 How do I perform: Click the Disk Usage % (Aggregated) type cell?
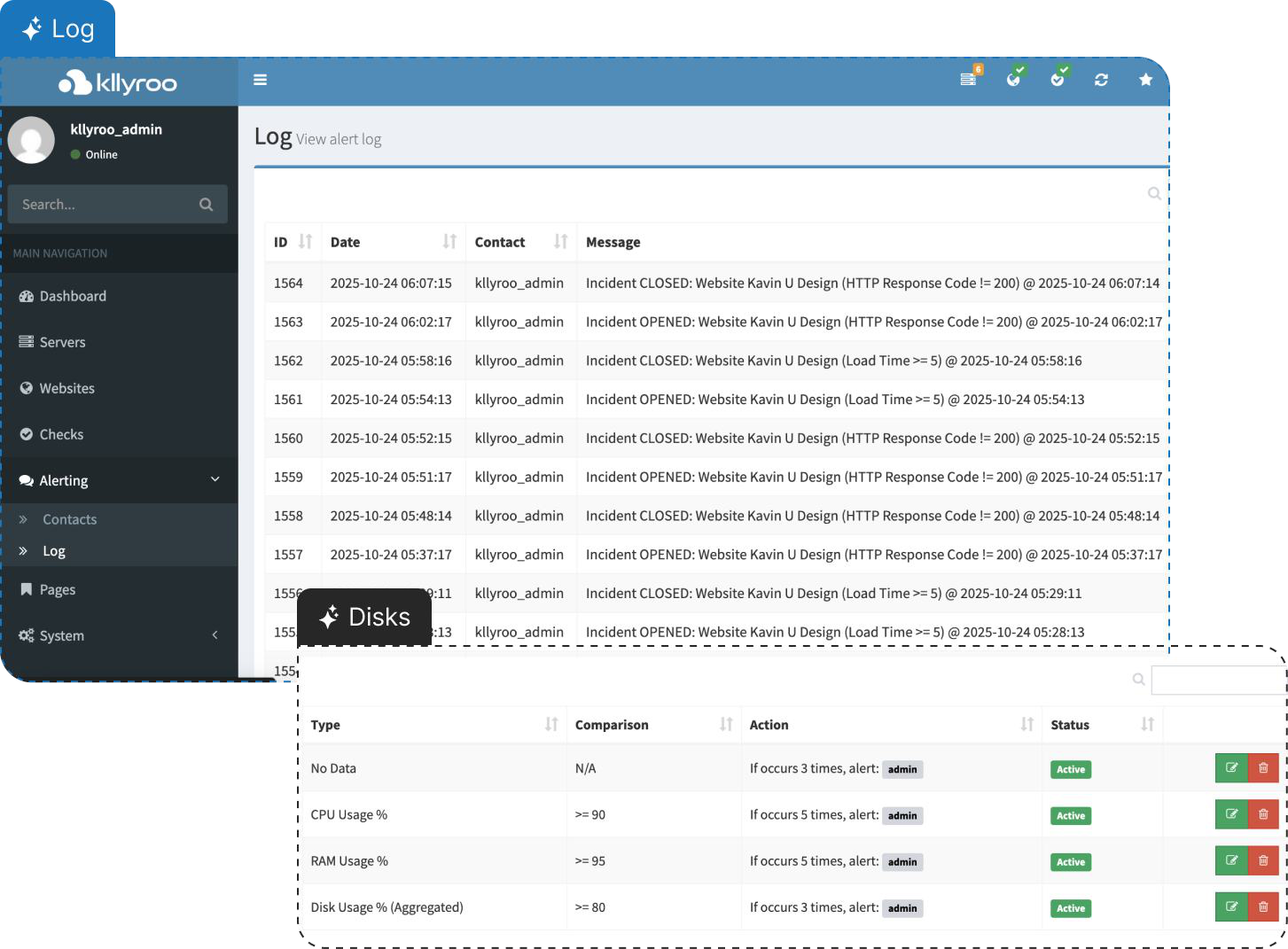tap(386, 907)
